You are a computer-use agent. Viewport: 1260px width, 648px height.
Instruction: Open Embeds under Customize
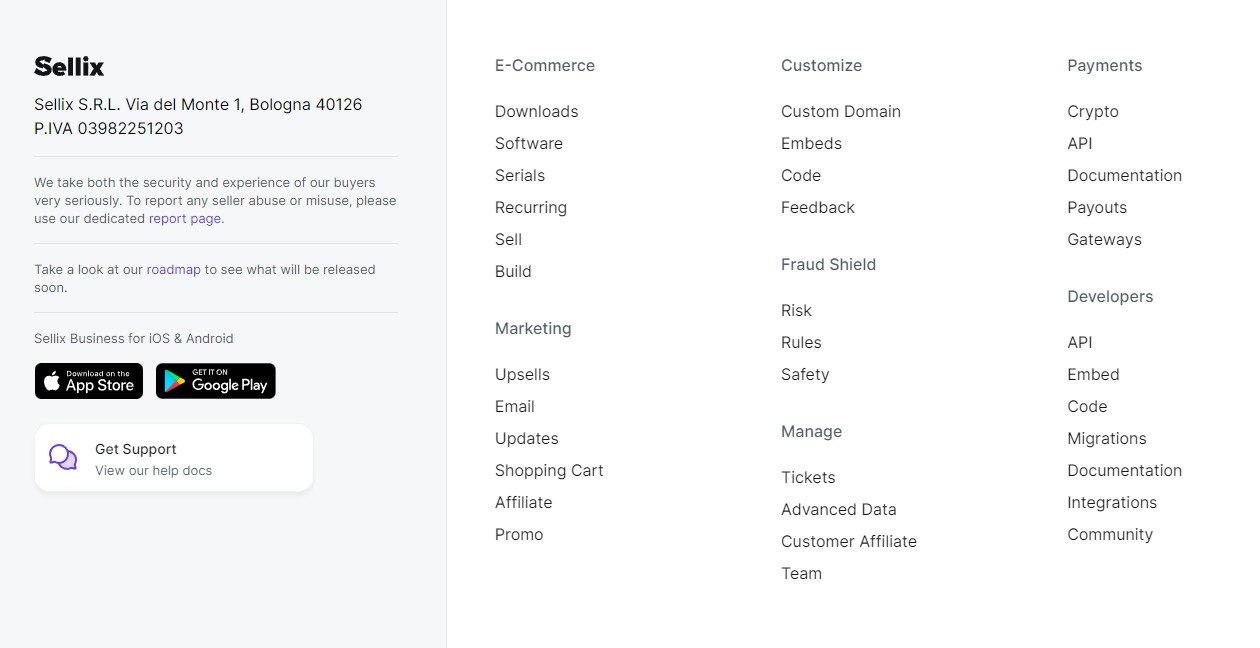[811, 143]
